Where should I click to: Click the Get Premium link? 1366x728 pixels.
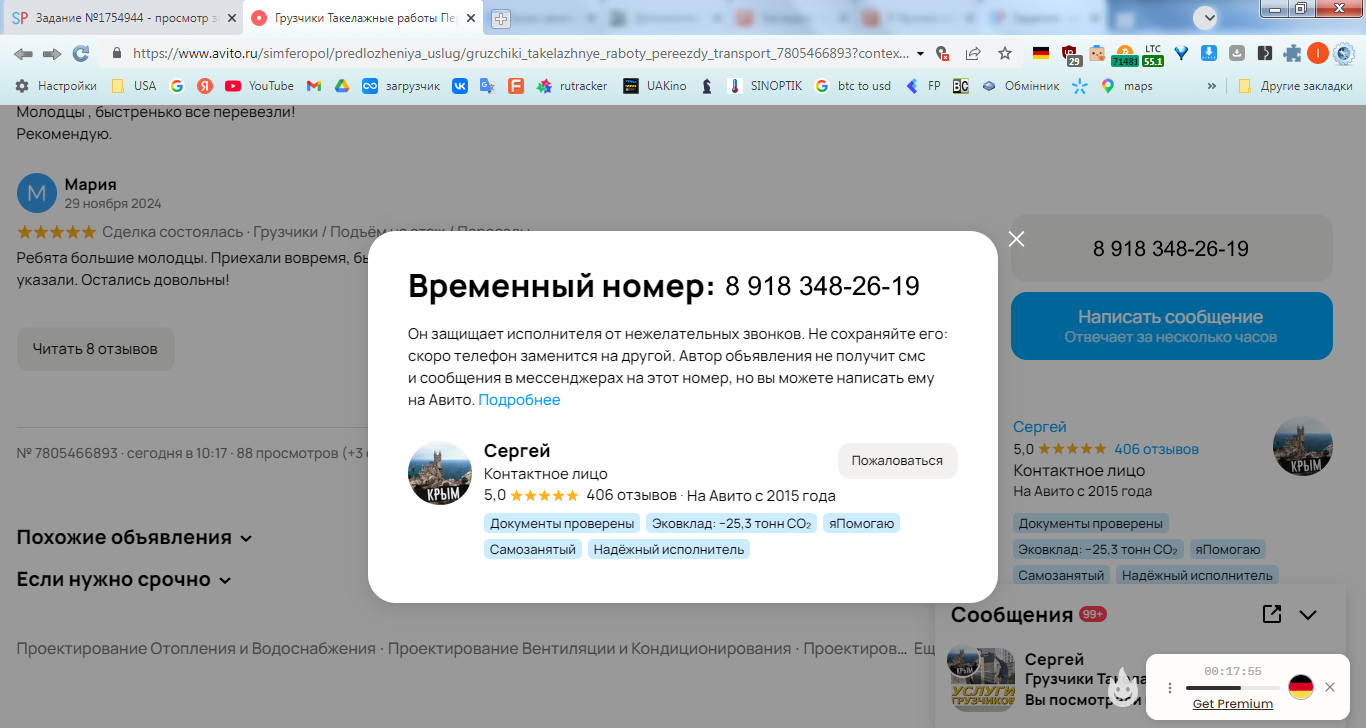[x=1233, y=704]
